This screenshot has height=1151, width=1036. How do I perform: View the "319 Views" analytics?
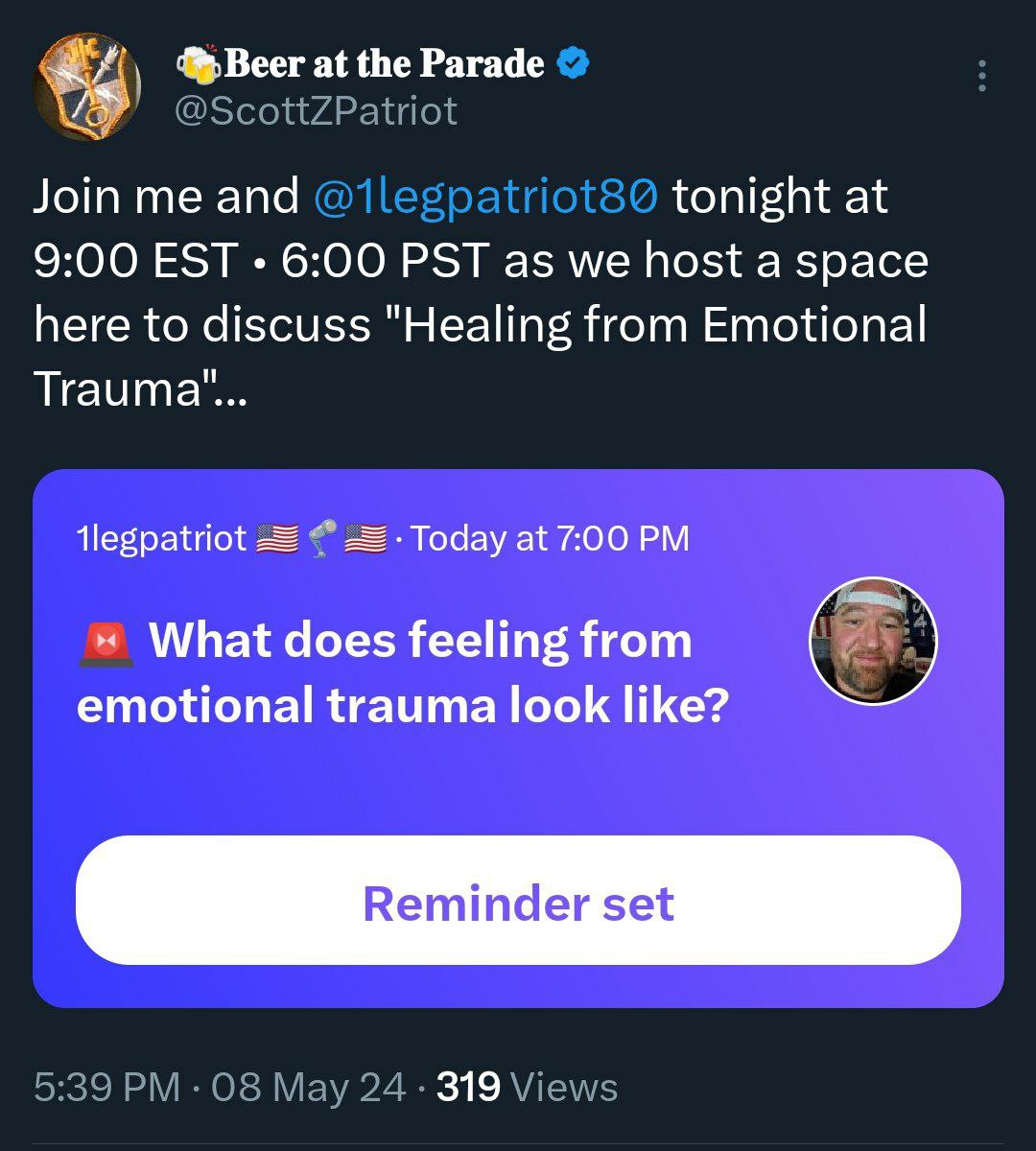pos(527,1087)
